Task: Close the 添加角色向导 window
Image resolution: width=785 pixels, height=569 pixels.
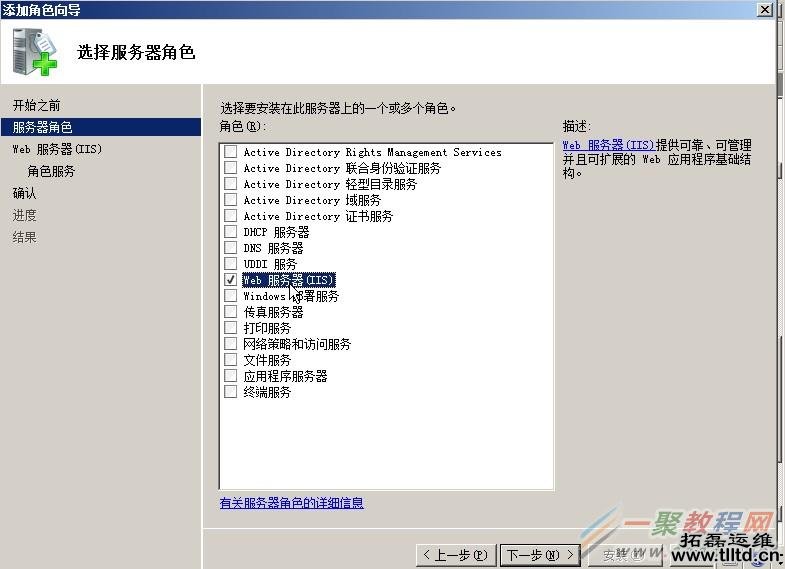Action: [765, 10]
